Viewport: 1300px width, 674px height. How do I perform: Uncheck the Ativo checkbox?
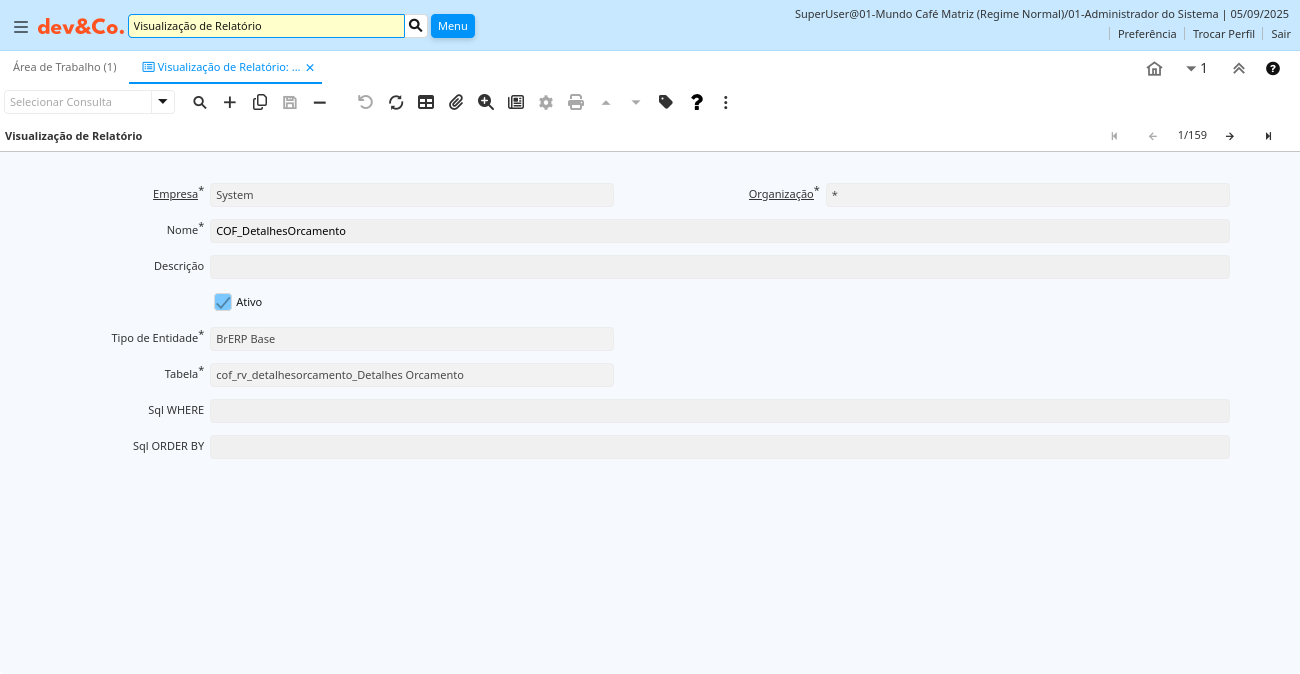[223, 302]
